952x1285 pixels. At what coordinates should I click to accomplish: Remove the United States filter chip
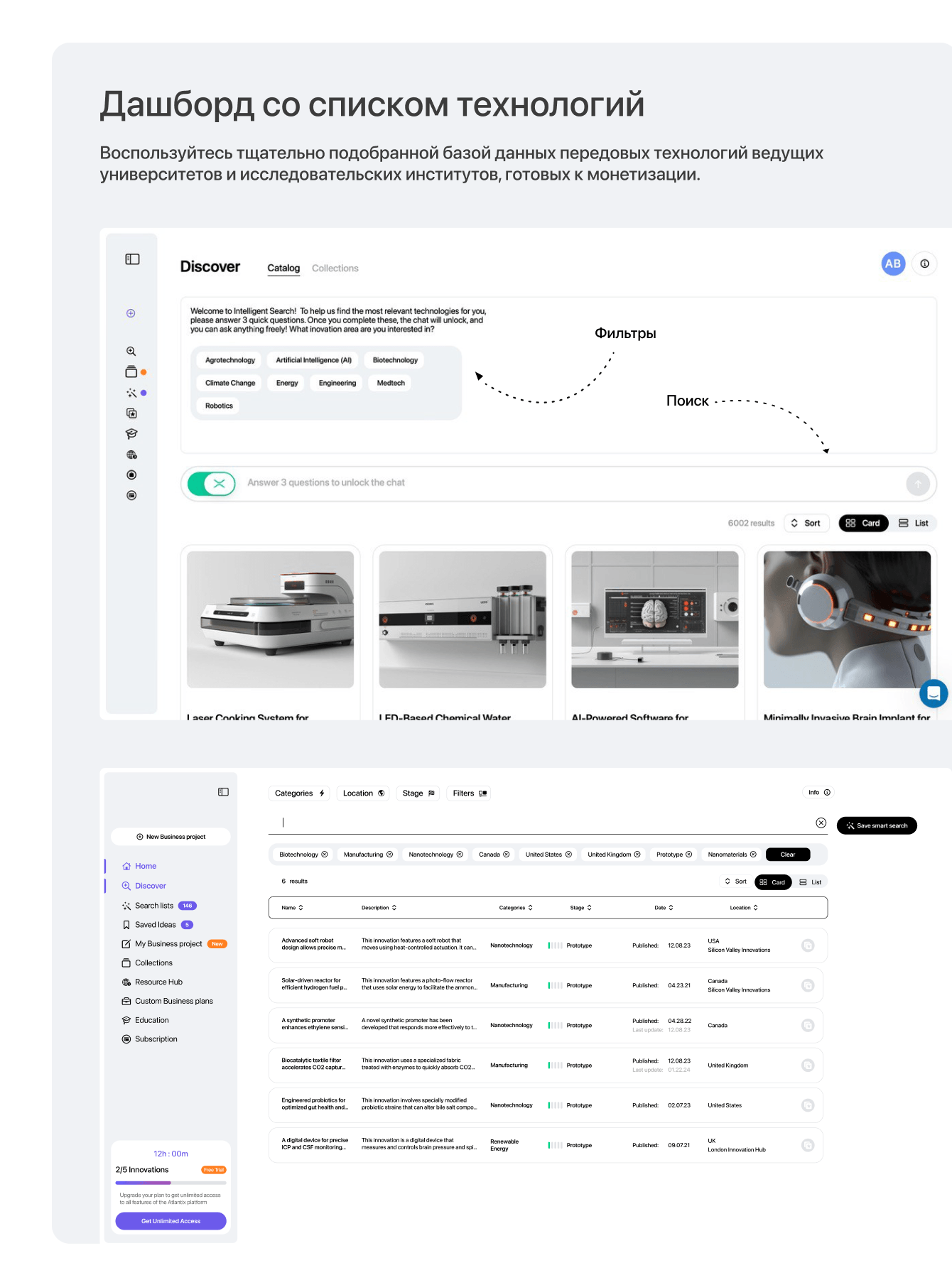tap(568, 855)
